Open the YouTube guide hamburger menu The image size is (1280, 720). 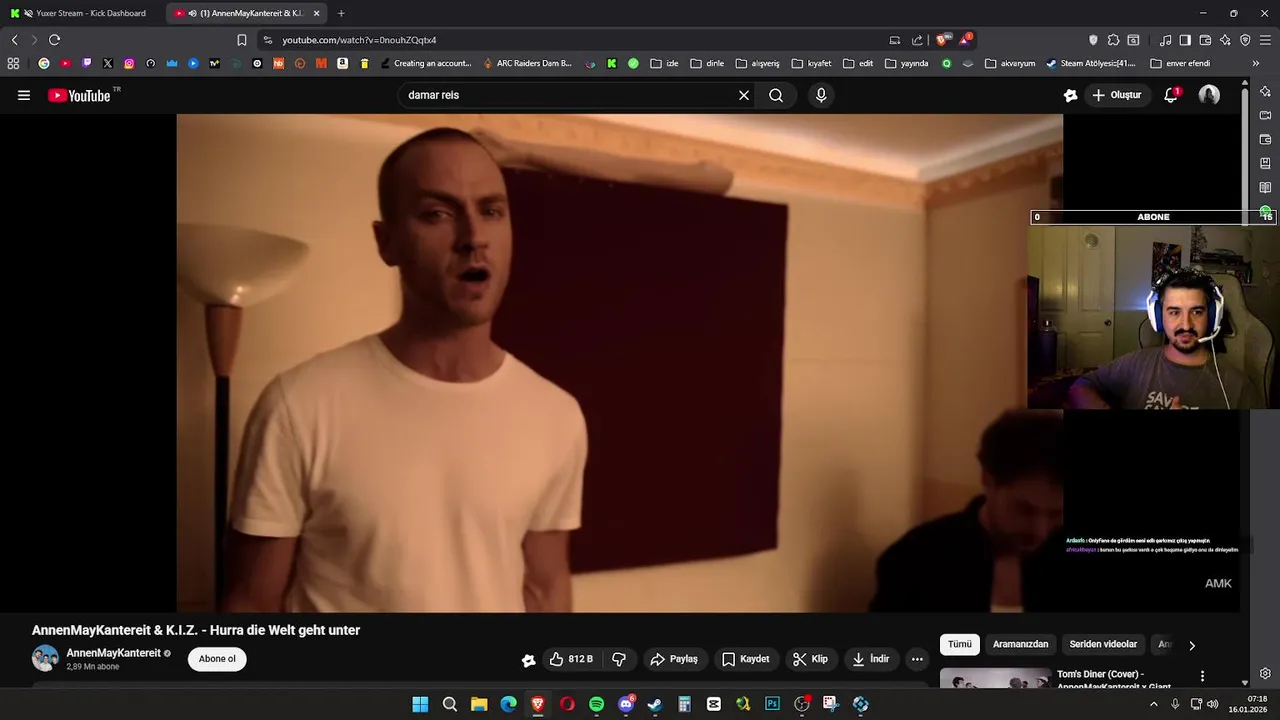point(24,95)
